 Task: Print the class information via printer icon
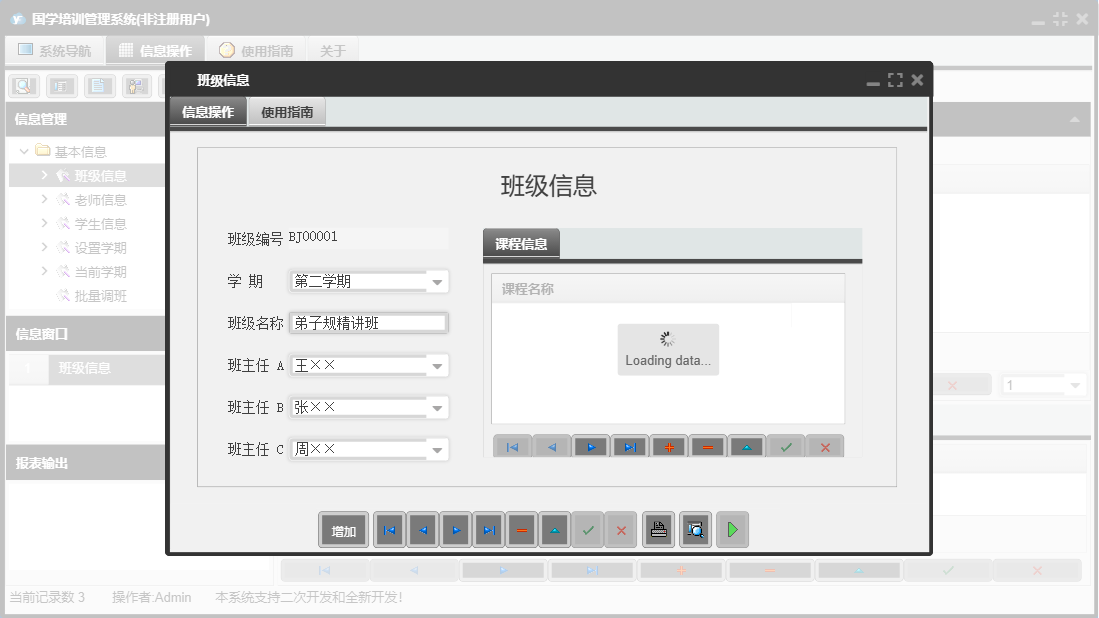(x=658, y=530)
